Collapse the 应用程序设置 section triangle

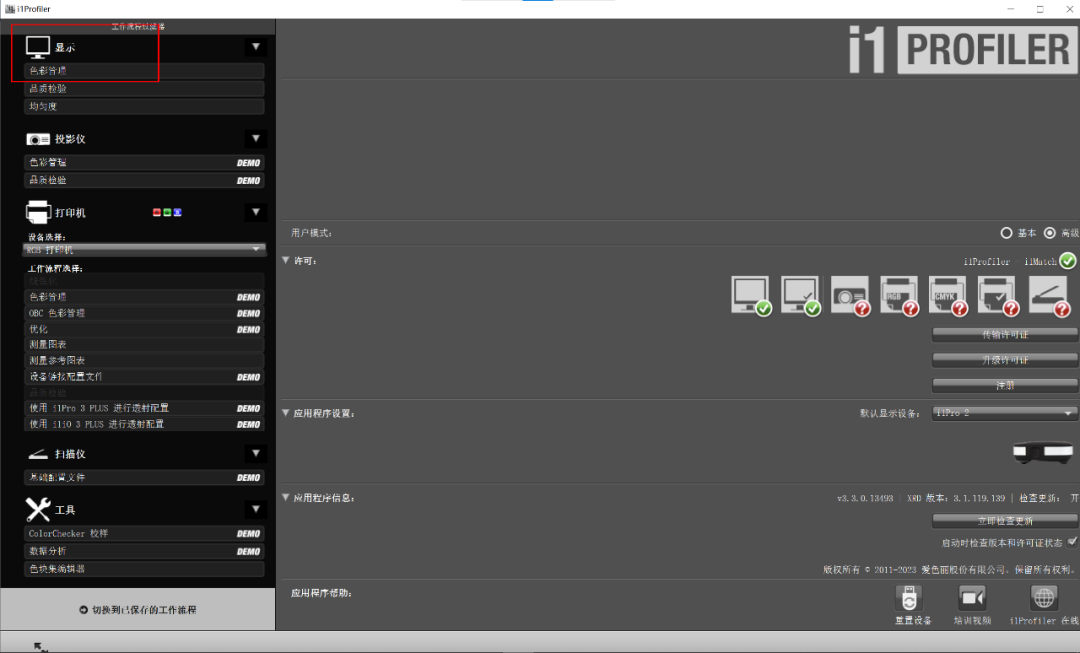pos(286,413)
